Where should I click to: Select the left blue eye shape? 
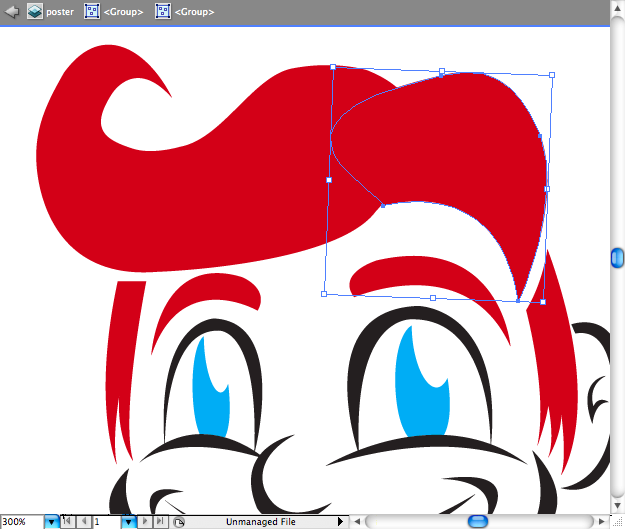click(x=209, y=411)
